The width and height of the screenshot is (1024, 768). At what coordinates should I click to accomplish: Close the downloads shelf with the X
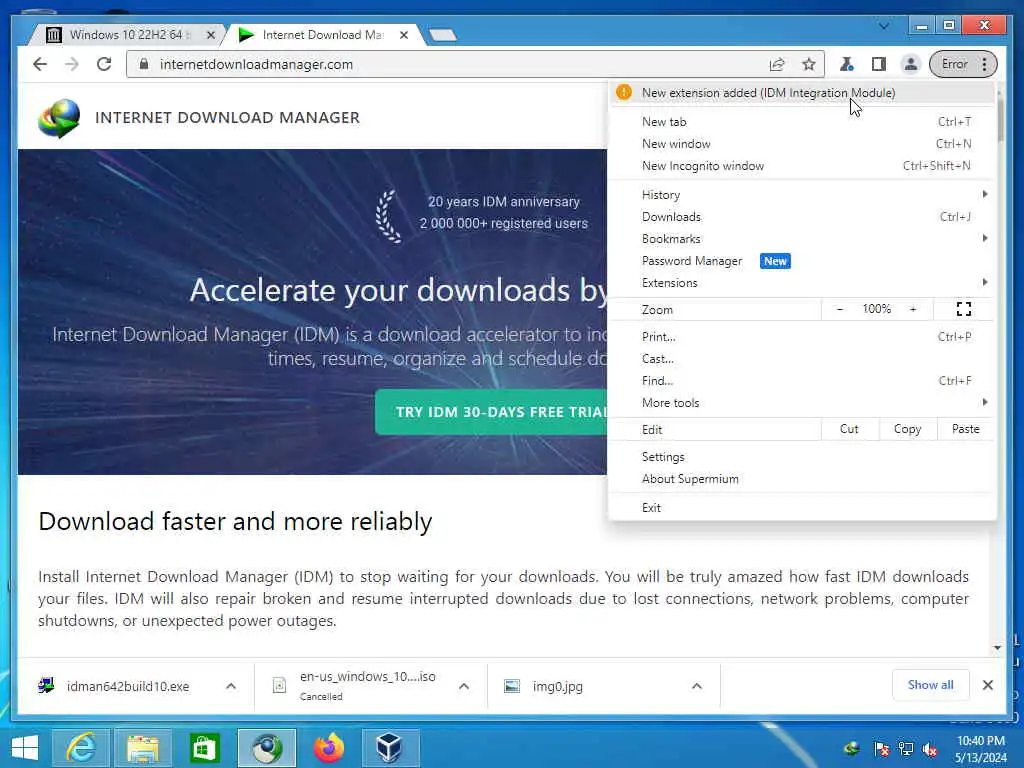coord(988,685)
